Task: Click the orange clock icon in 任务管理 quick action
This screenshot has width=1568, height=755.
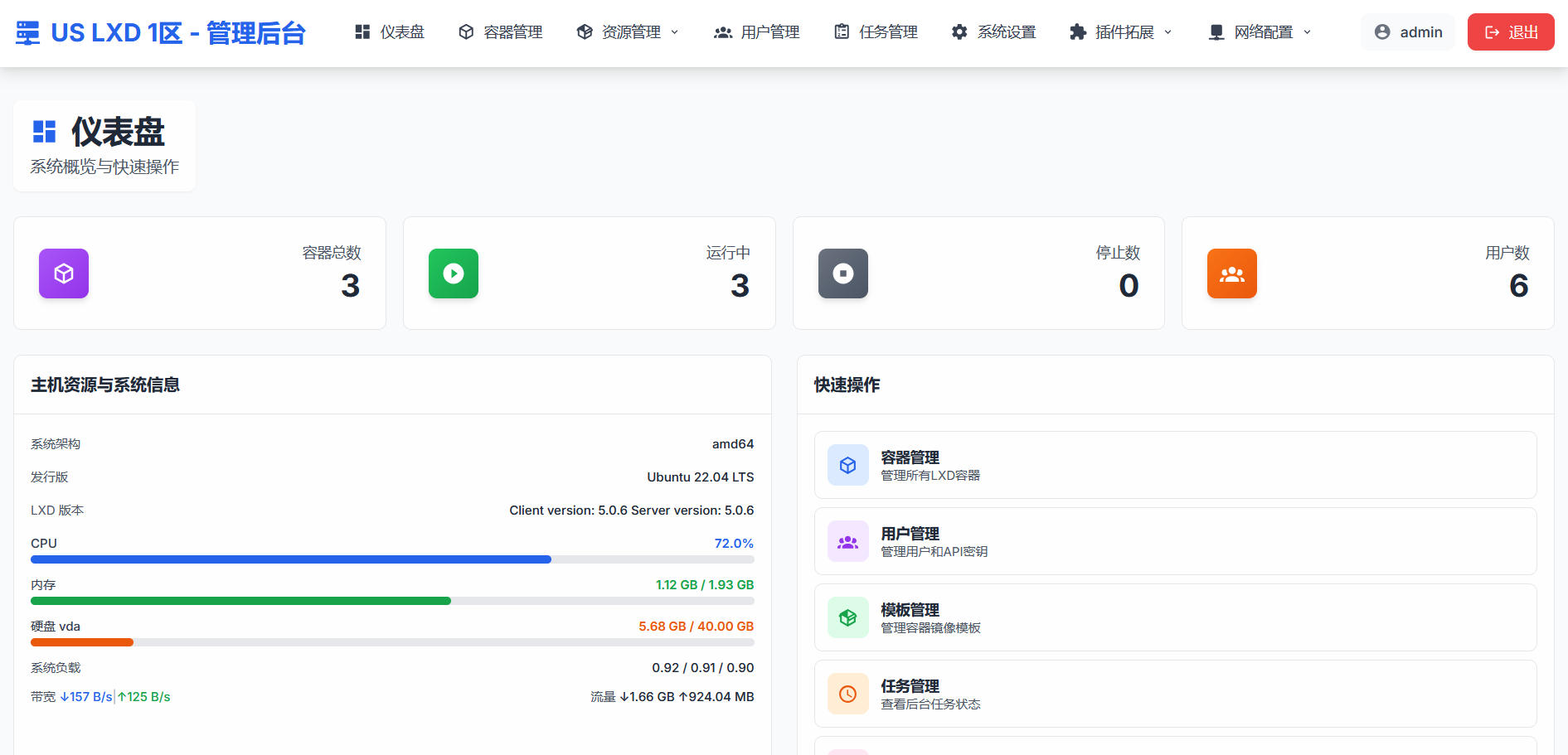Action: [x=848, y=694]
